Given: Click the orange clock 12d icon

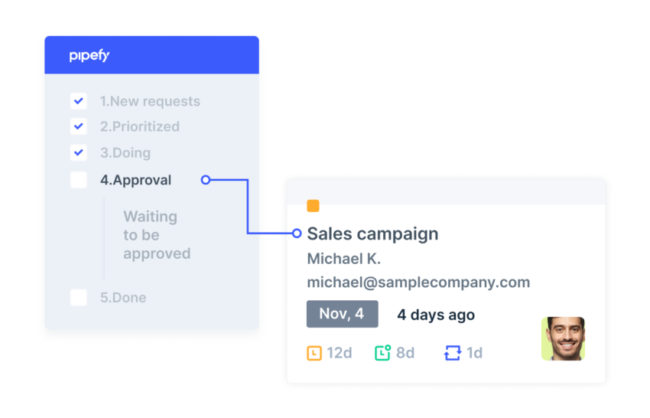Looking at the screenshot, I should pos(314,353).
